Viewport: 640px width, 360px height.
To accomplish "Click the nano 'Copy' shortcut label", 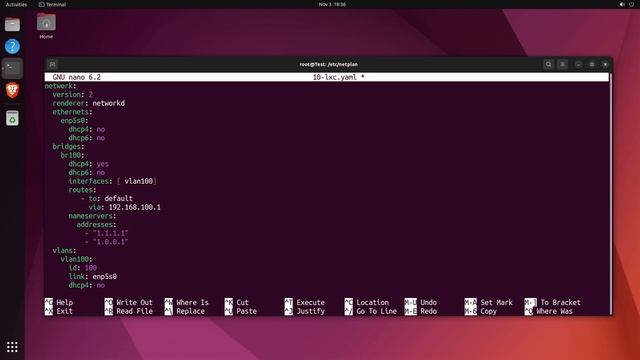I will pyautogui.click(x=488, y=311).
